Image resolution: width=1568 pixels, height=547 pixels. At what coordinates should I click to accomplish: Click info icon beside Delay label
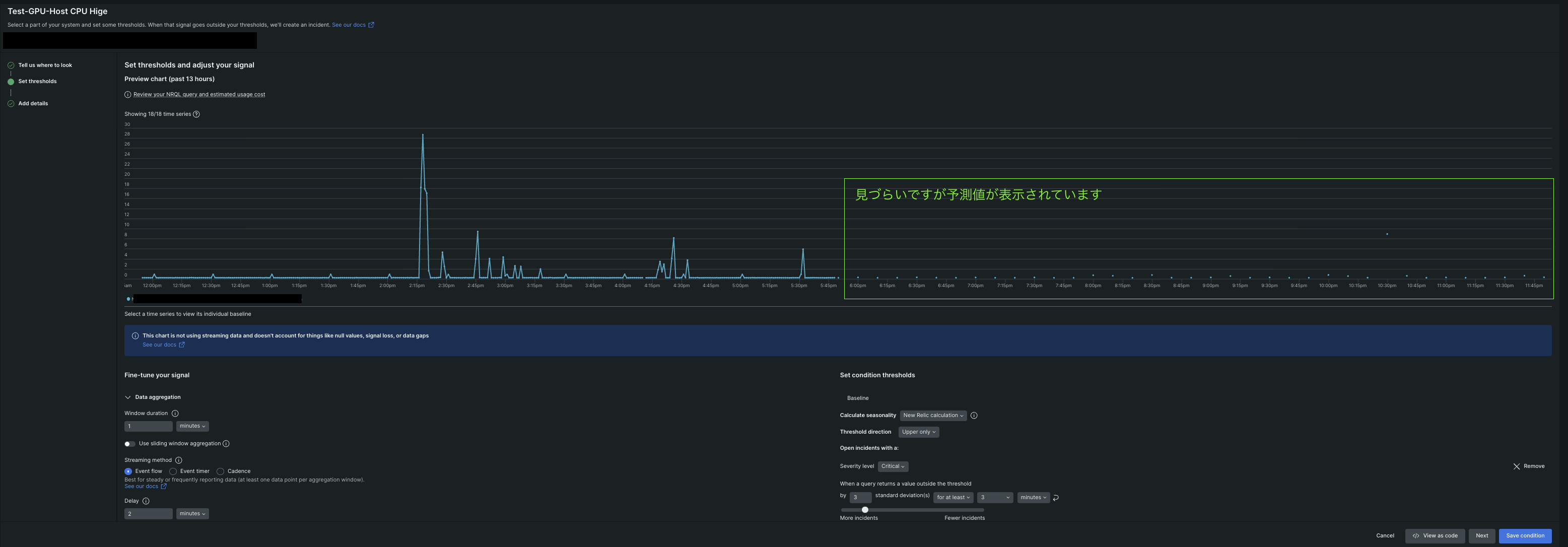[x=146, y=501]
